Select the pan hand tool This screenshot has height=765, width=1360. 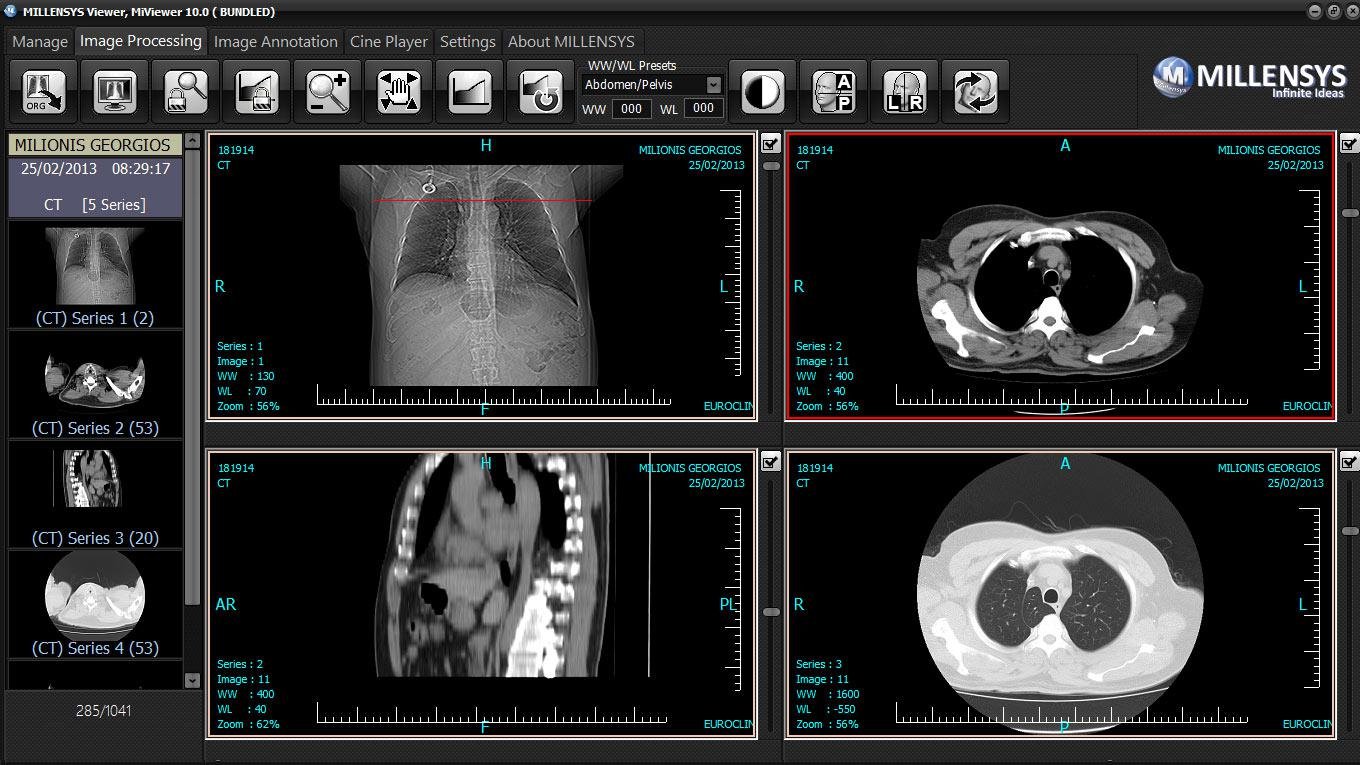tap(399, 92)
